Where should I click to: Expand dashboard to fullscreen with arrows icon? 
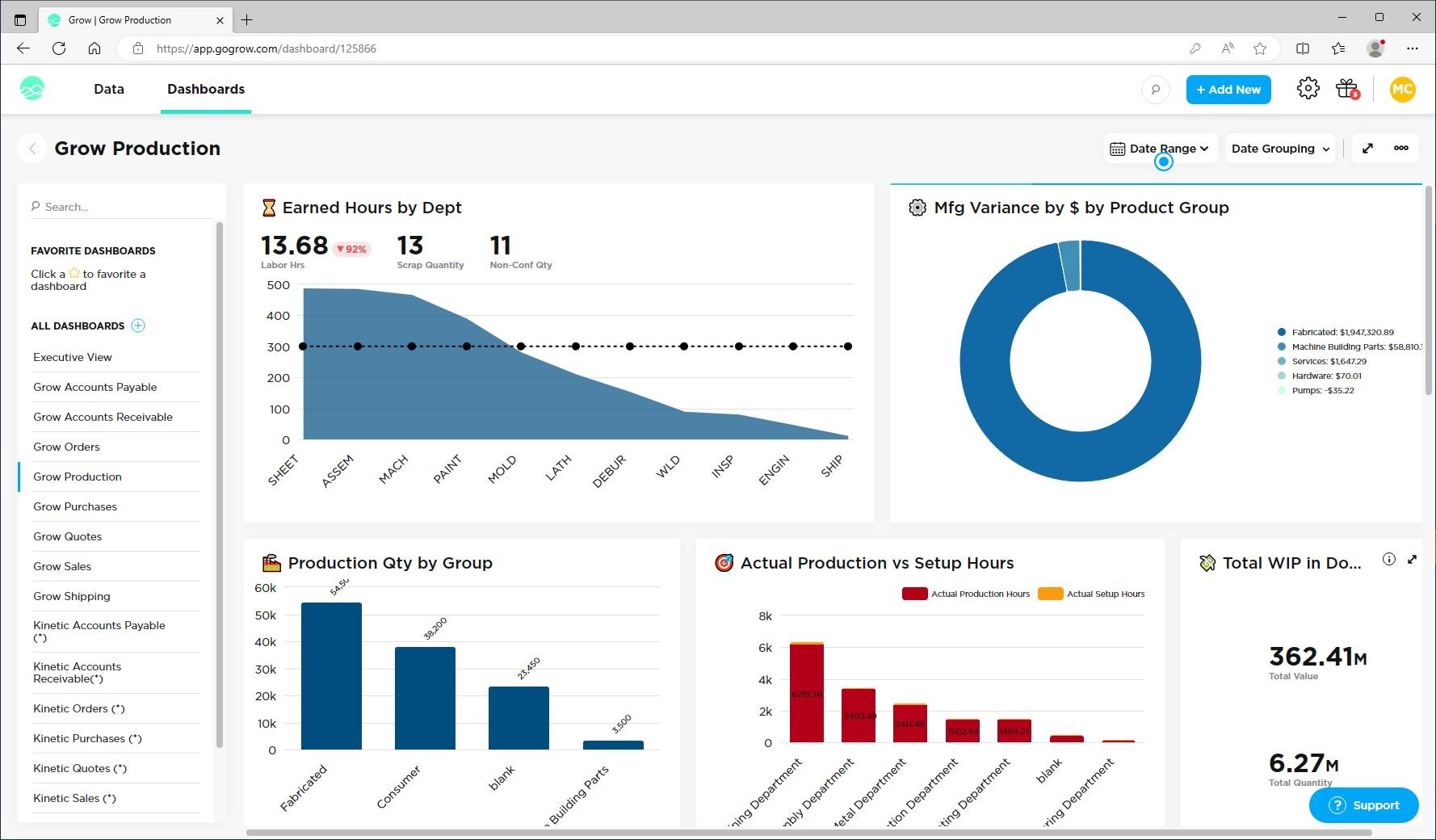click(1367, 148)
